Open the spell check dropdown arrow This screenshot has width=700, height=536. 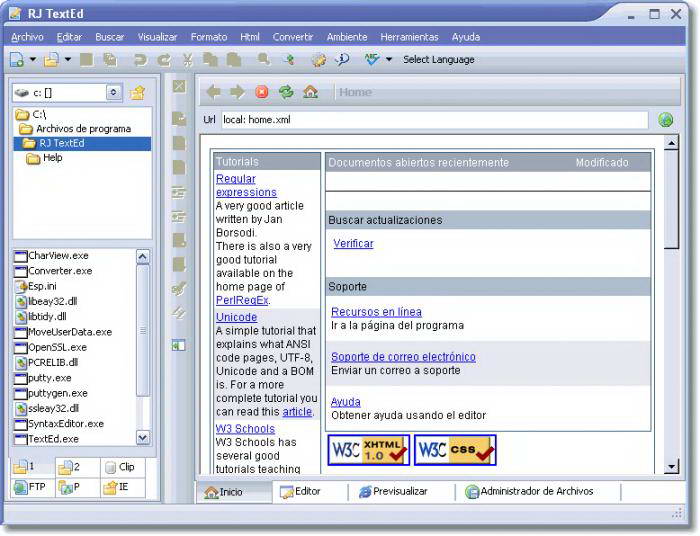[389, 59]
